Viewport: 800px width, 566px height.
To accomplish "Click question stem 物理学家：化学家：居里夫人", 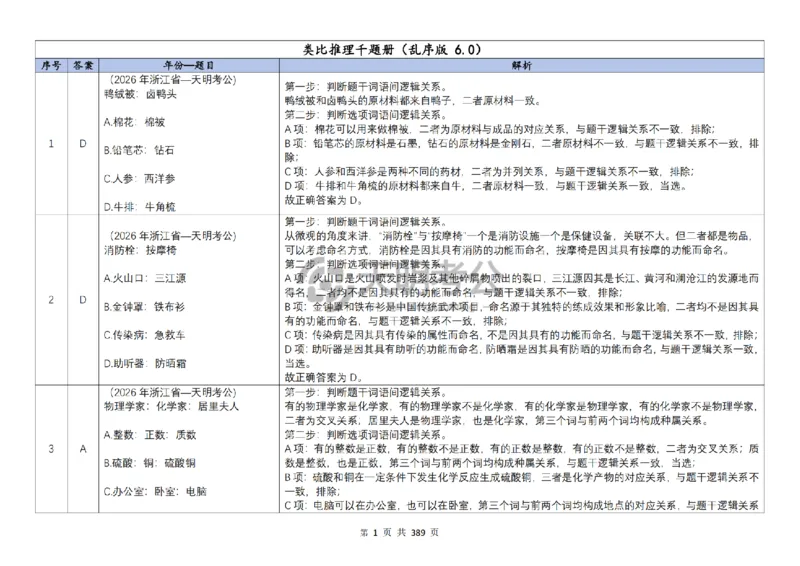I will pyautogui.click(x=171, y=406).
